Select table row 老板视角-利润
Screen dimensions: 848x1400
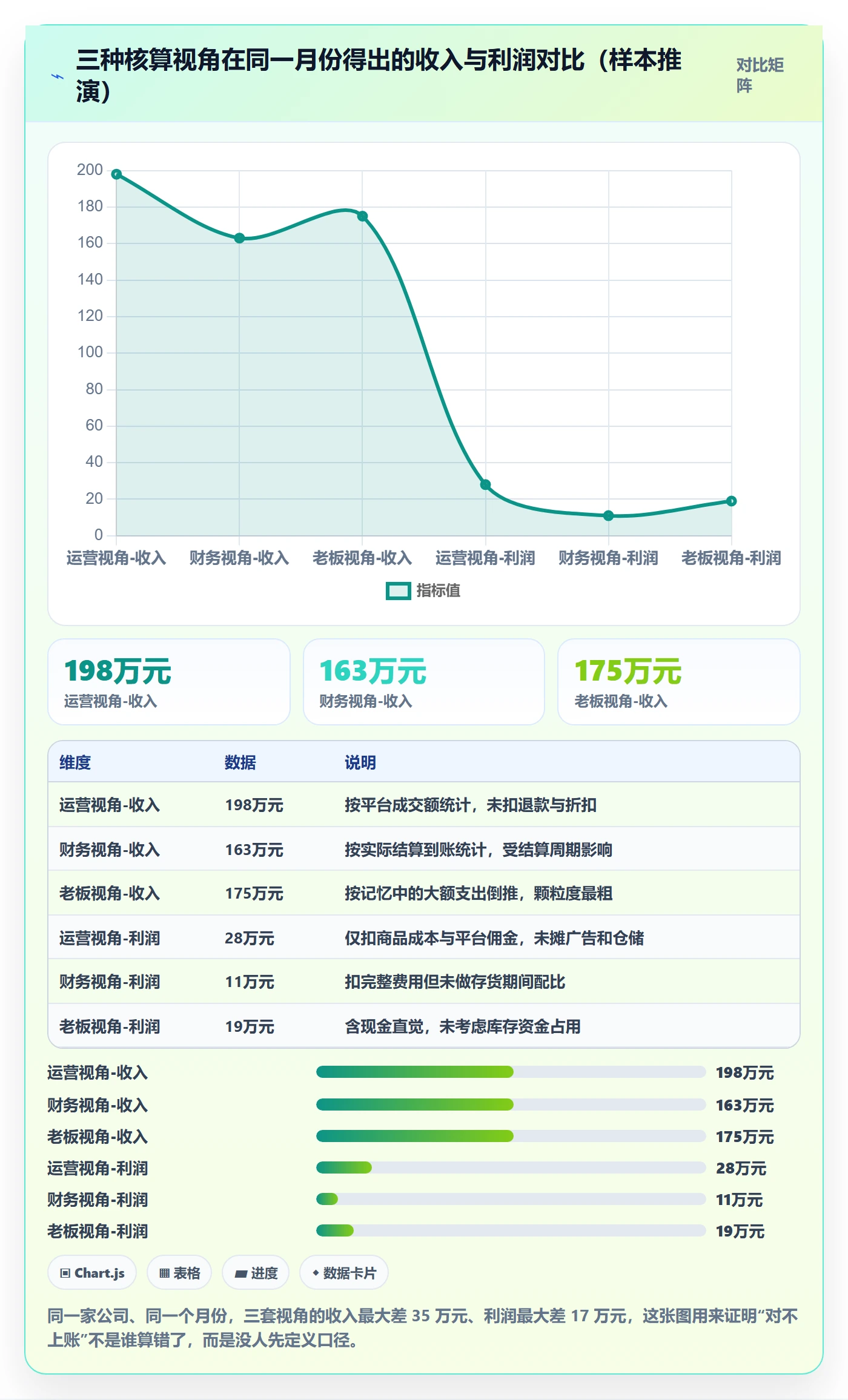(x=424, y=1026)
